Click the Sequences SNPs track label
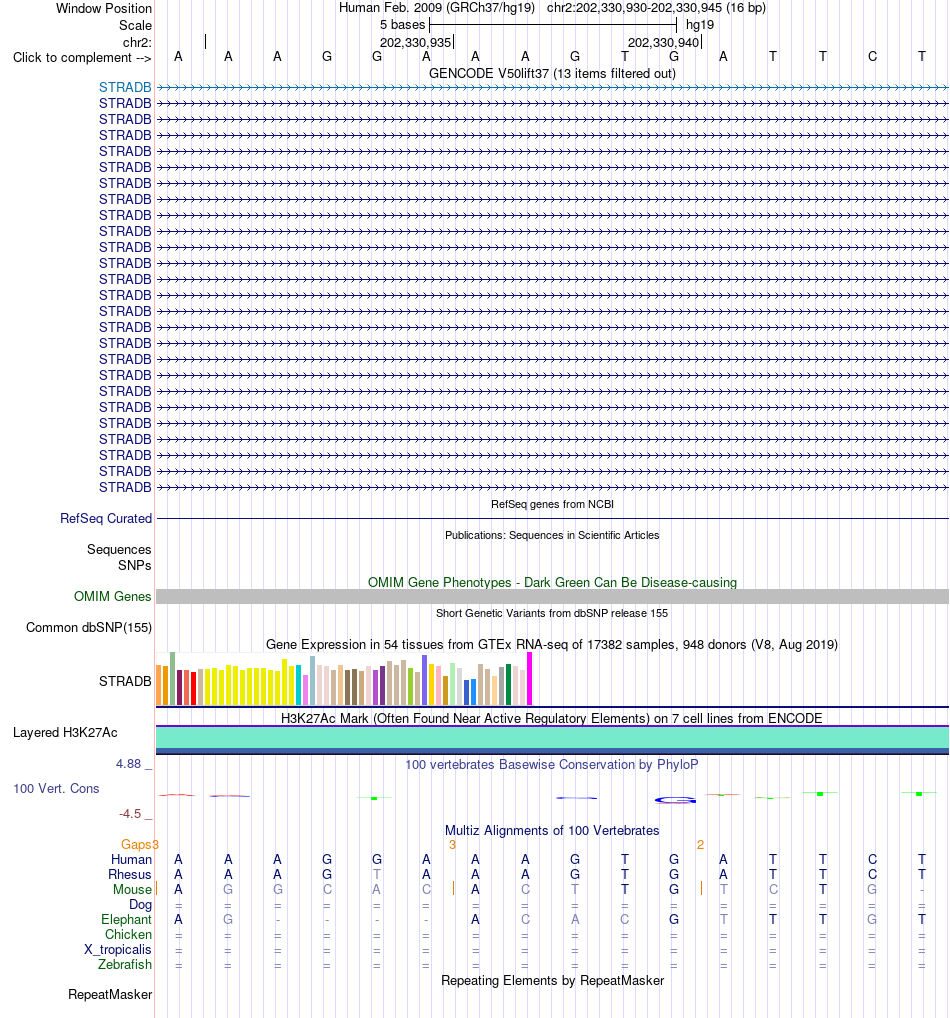This screenshot has width=950, height=1018. pos(119,557)
